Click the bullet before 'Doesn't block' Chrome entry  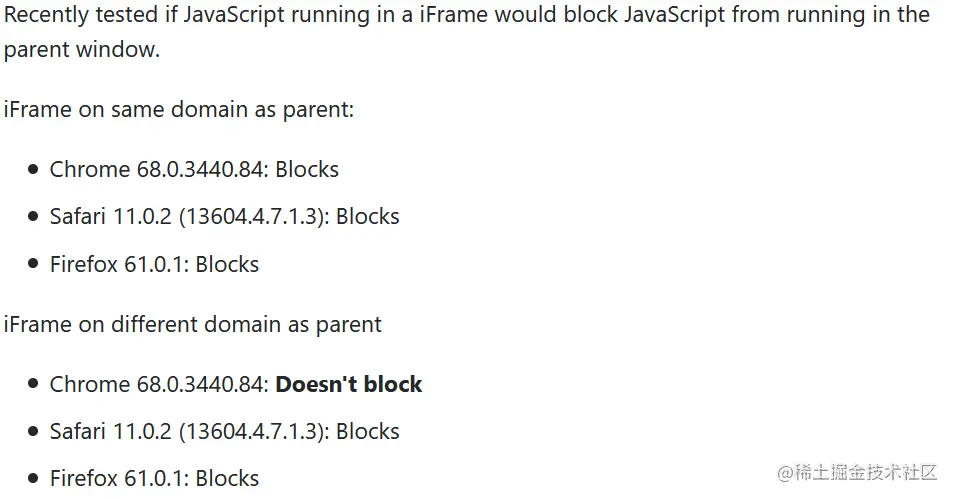point(33,384)
